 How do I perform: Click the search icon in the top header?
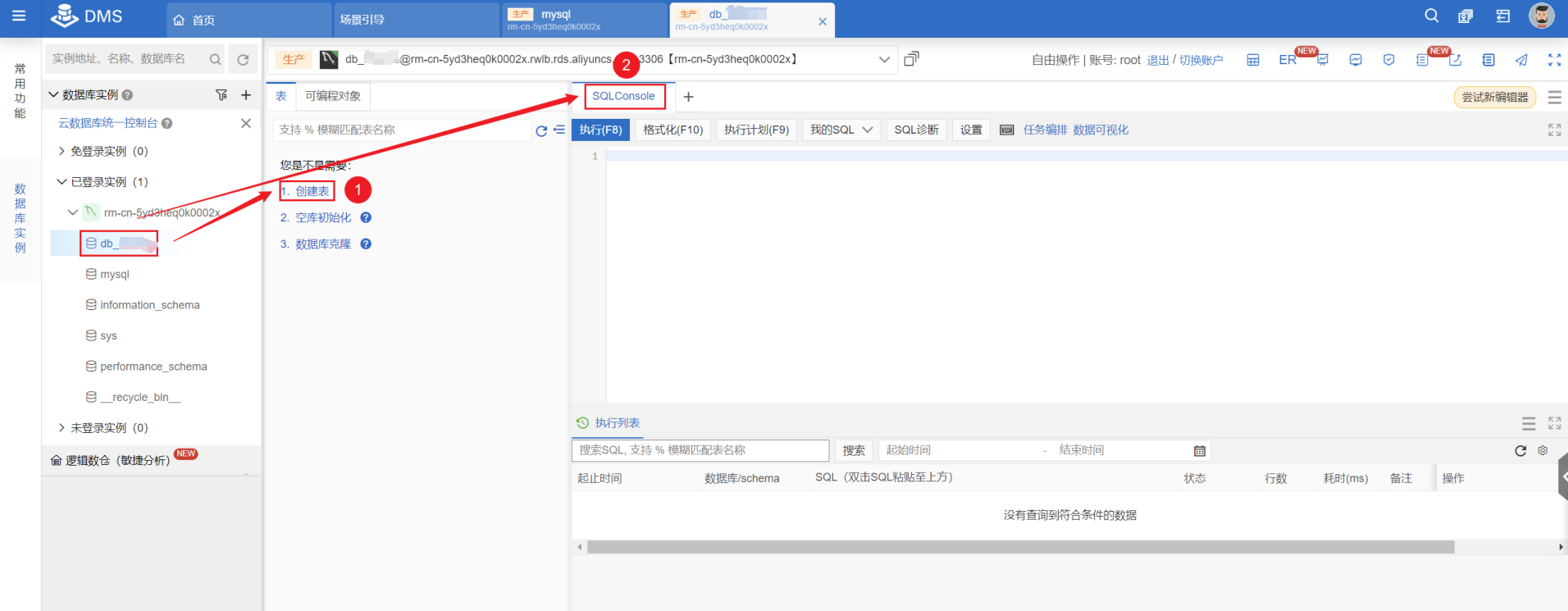tap(1432, 16)
